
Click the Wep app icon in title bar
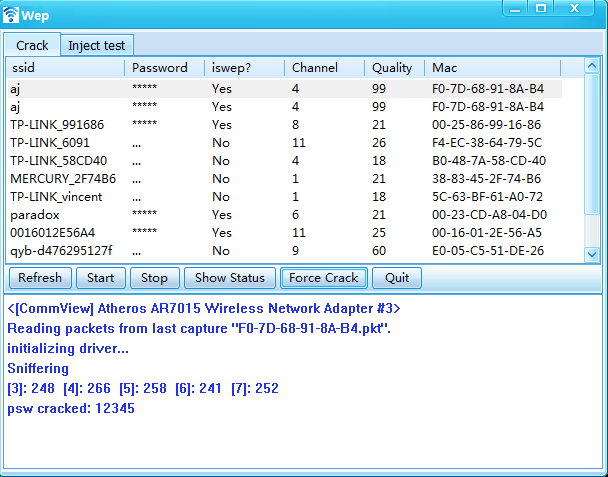(12, 15)
